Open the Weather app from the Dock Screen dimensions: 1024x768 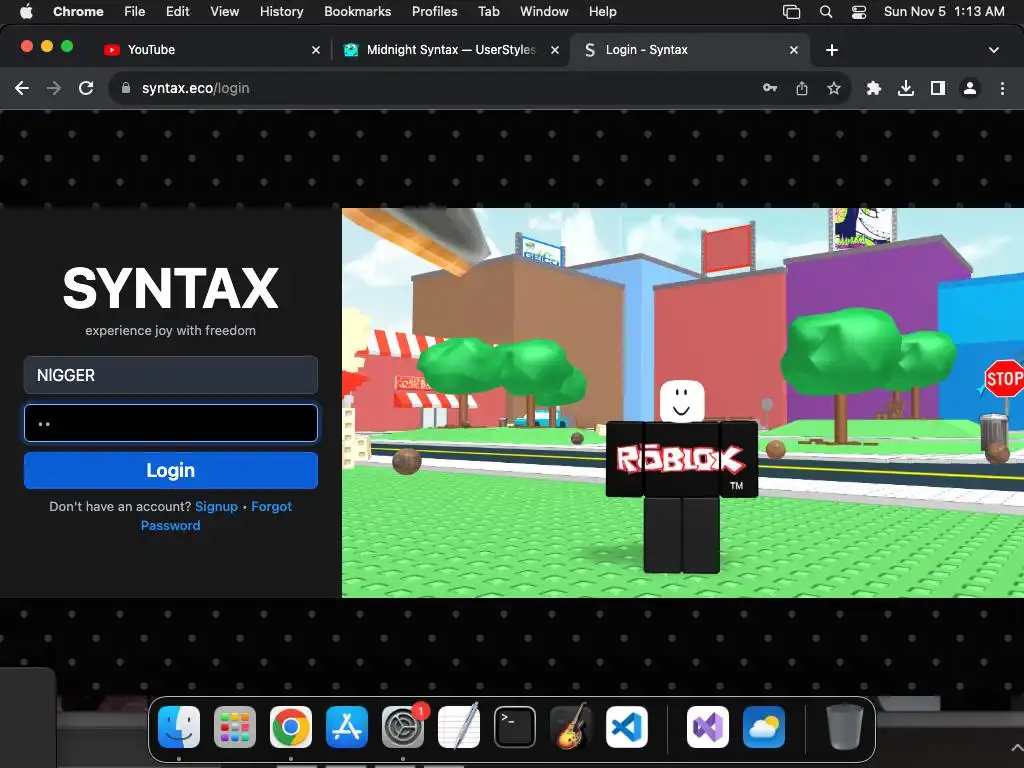(x=763, y=727)
